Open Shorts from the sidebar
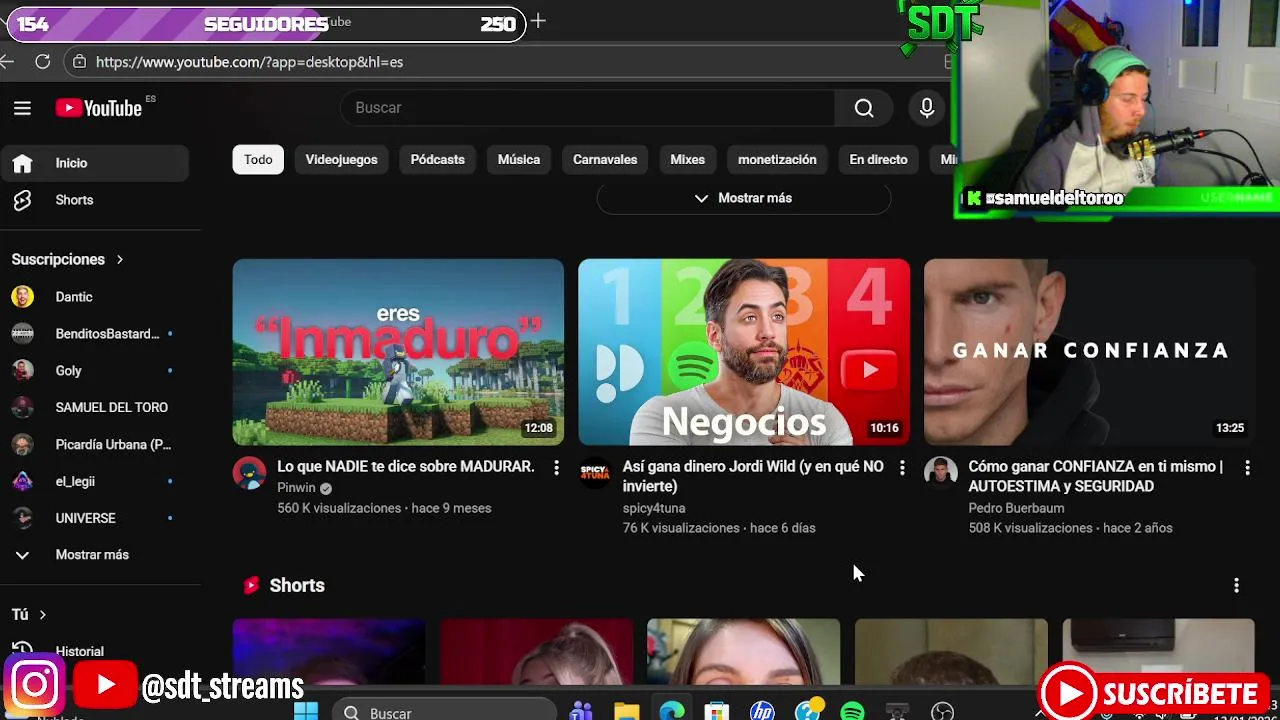The width and height of the screenshot is (1280, 720). coord(94,200)
